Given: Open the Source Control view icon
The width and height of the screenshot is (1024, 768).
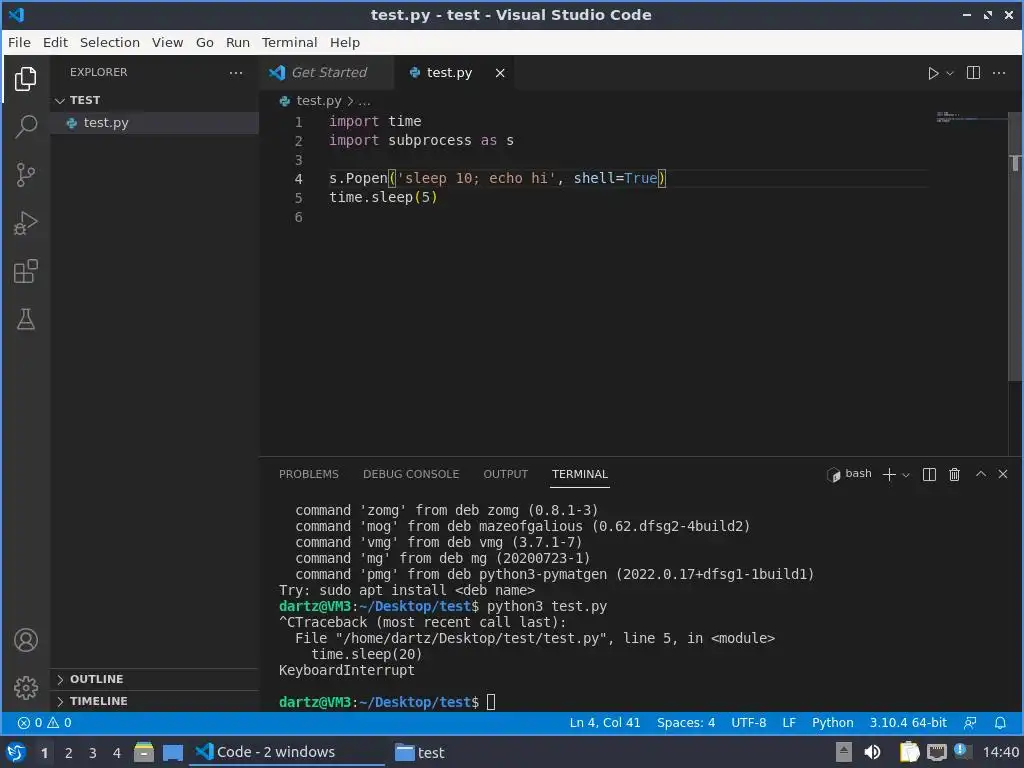Looking at the screenshot, I should (25, 174).
